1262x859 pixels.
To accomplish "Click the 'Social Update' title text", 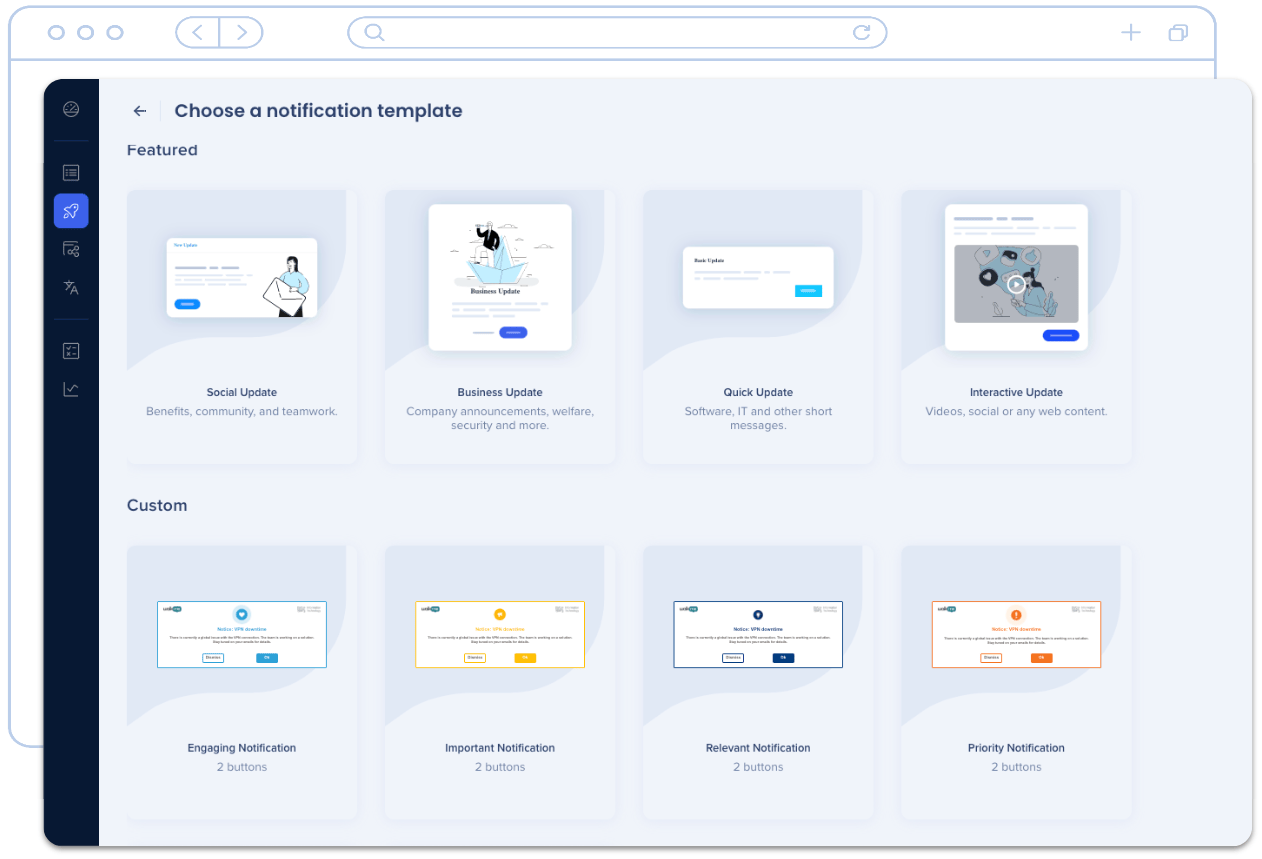I will 242,393.
